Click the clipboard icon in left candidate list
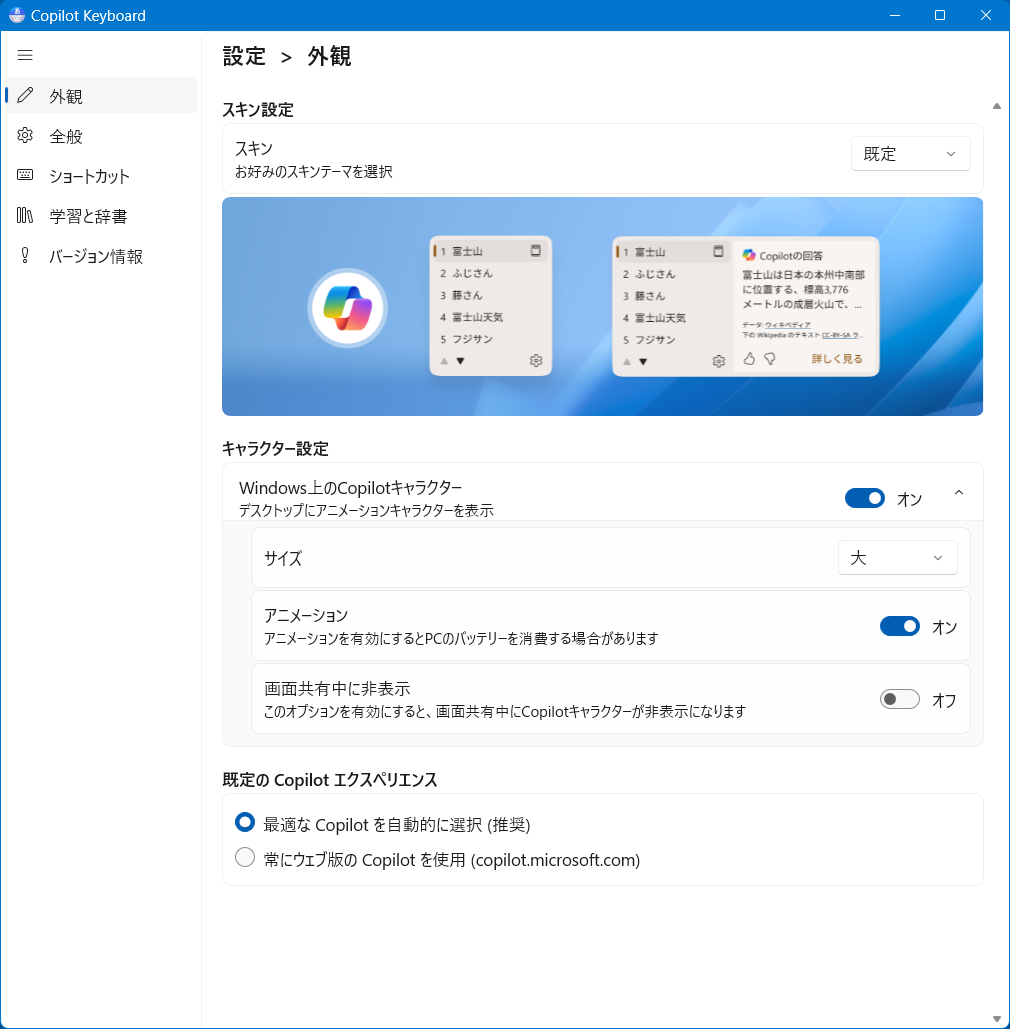This screenshot has width=1010, height=1029. point(536,251)
